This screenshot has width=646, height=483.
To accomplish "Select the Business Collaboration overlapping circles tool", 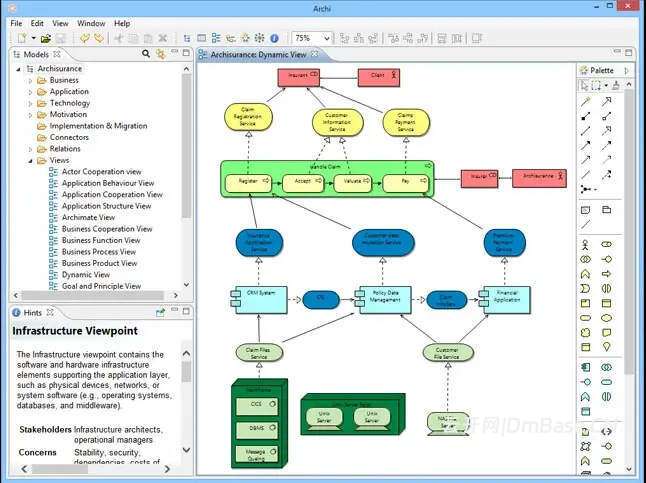I will pyautogui.click(x=585, y=259).
